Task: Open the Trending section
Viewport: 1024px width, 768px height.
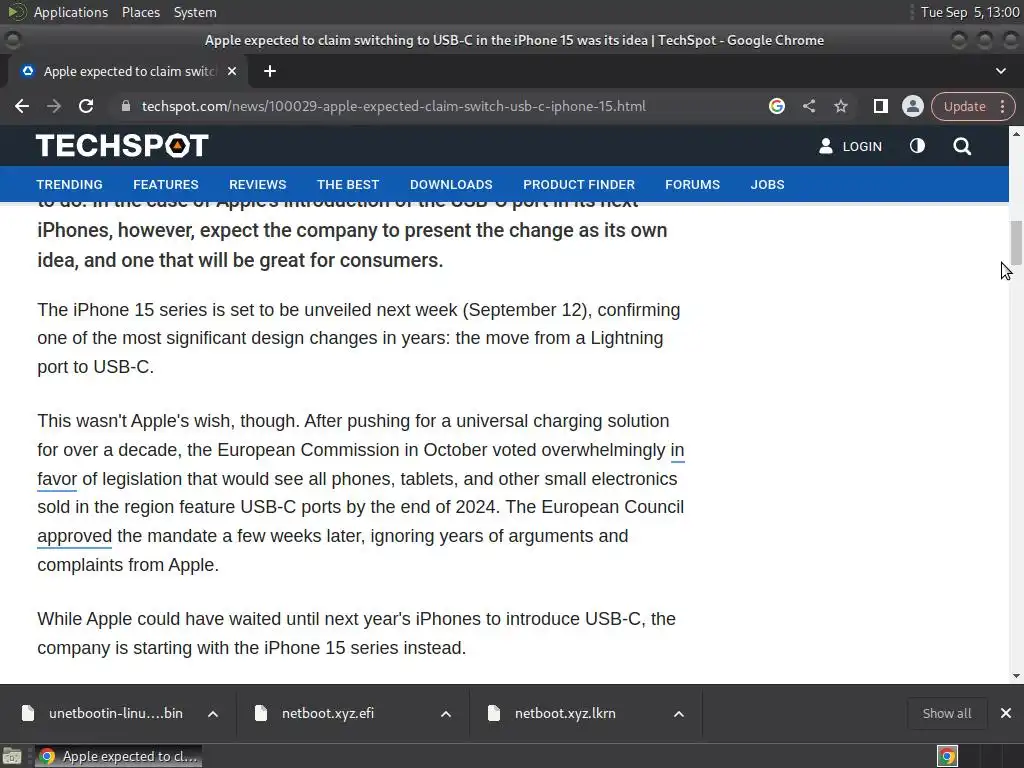Action: (69, 185)
